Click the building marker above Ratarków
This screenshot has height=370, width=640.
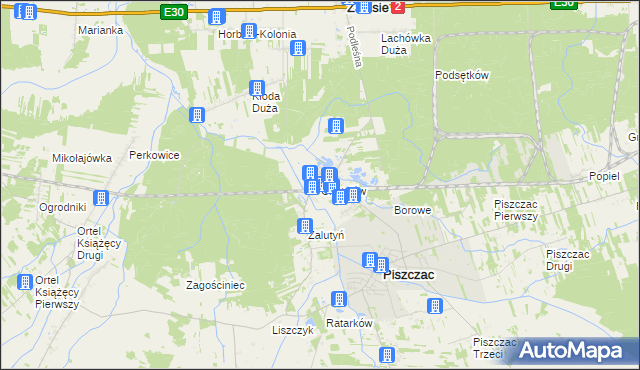click(x=339, y=299)
